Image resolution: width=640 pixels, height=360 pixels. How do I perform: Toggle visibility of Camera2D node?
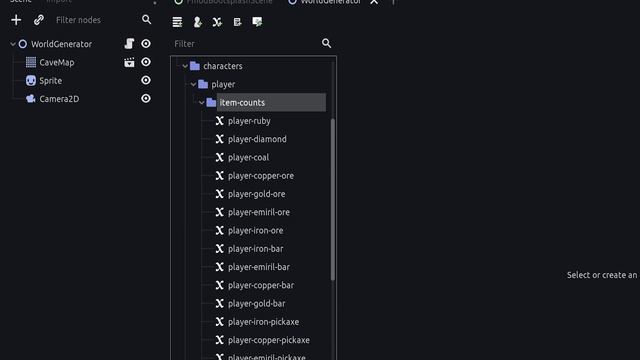pyautogui.click(x=146, y=99)
